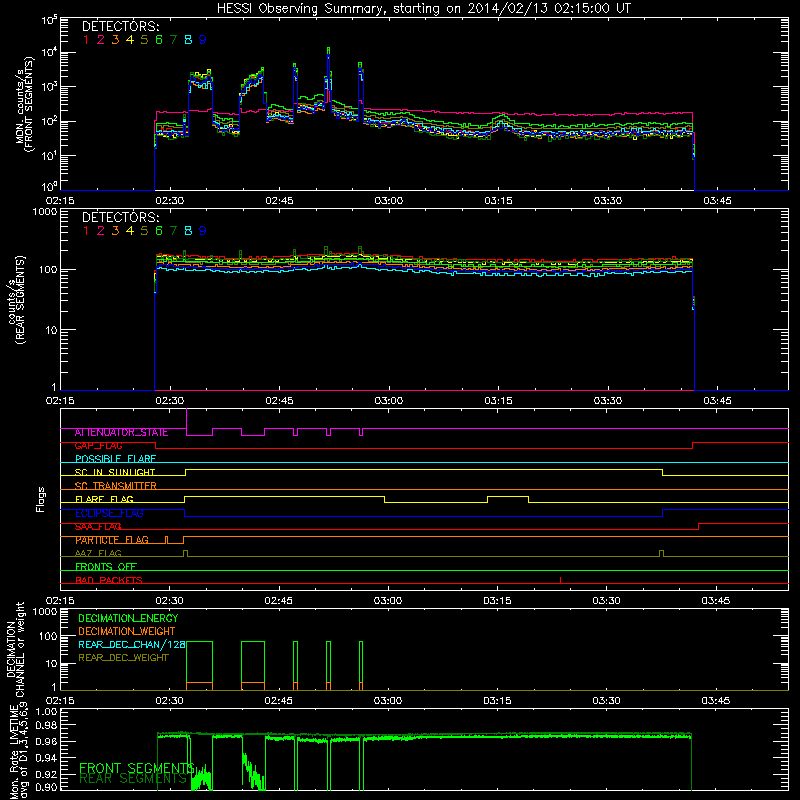Select the DETECTORS legend heading in front segments plot
The width and height of the screenshot is (800, 800).
tap(120, 26)
